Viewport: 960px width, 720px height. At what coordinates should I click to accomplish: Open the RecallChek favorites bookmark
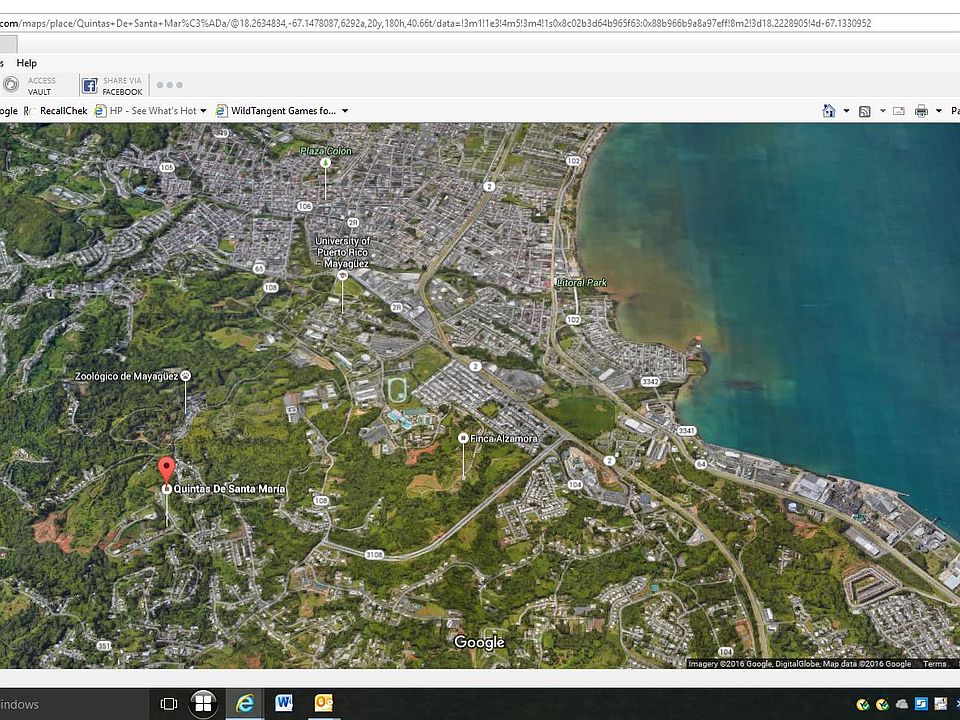[63, 111]
